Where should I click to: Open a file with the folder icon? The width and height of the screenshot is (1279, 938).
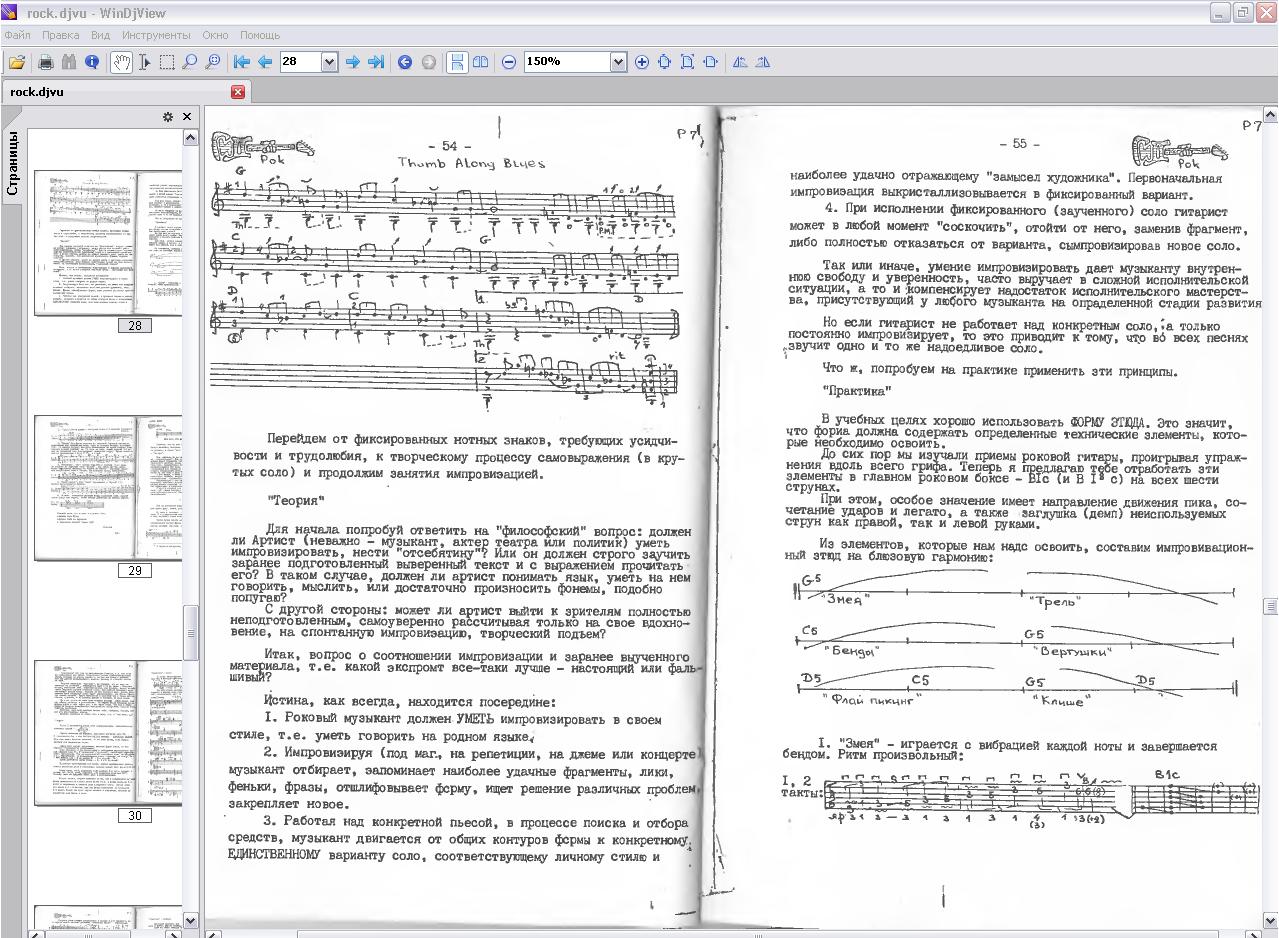17,62
